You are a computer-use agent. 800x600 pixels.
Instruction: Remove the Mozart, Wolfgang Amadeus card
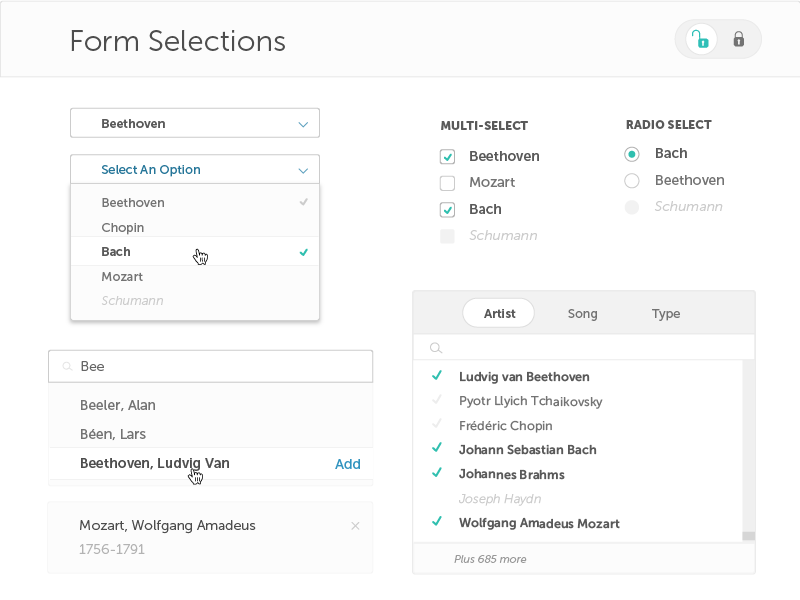tap(355, 525)
